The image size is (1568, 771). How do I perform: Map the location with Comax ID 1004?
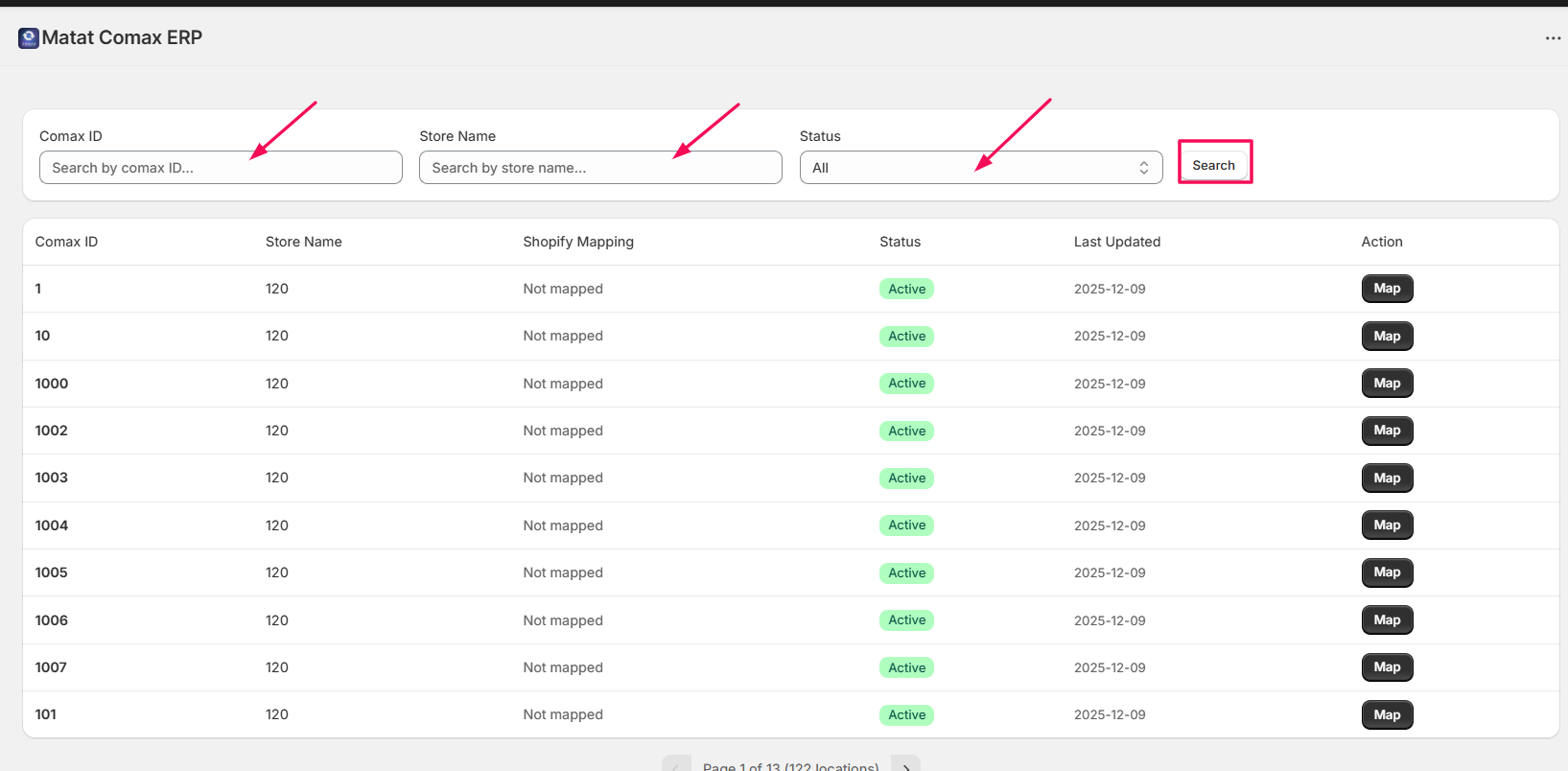pos(1387,526)
